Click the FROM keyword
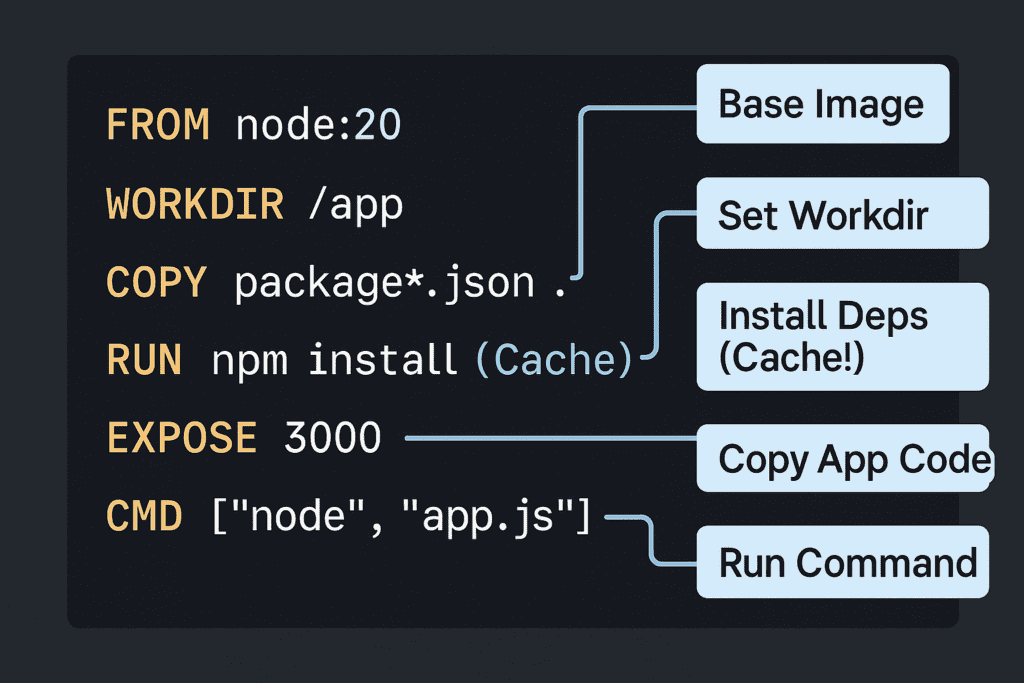 point(157,125)
